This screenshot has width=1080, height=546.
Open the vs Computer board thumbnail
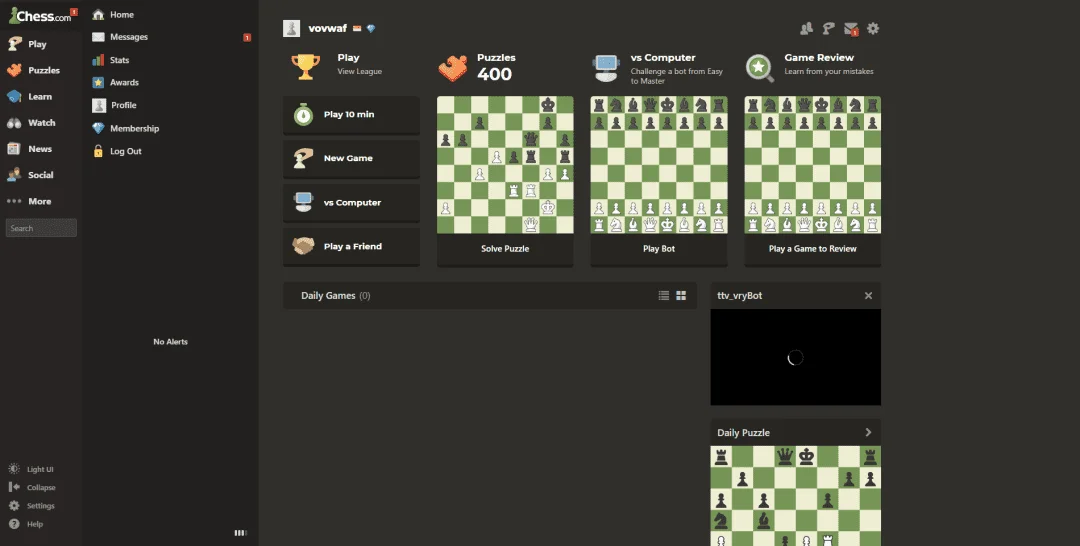pyautogui.click(x=658, y=165)
